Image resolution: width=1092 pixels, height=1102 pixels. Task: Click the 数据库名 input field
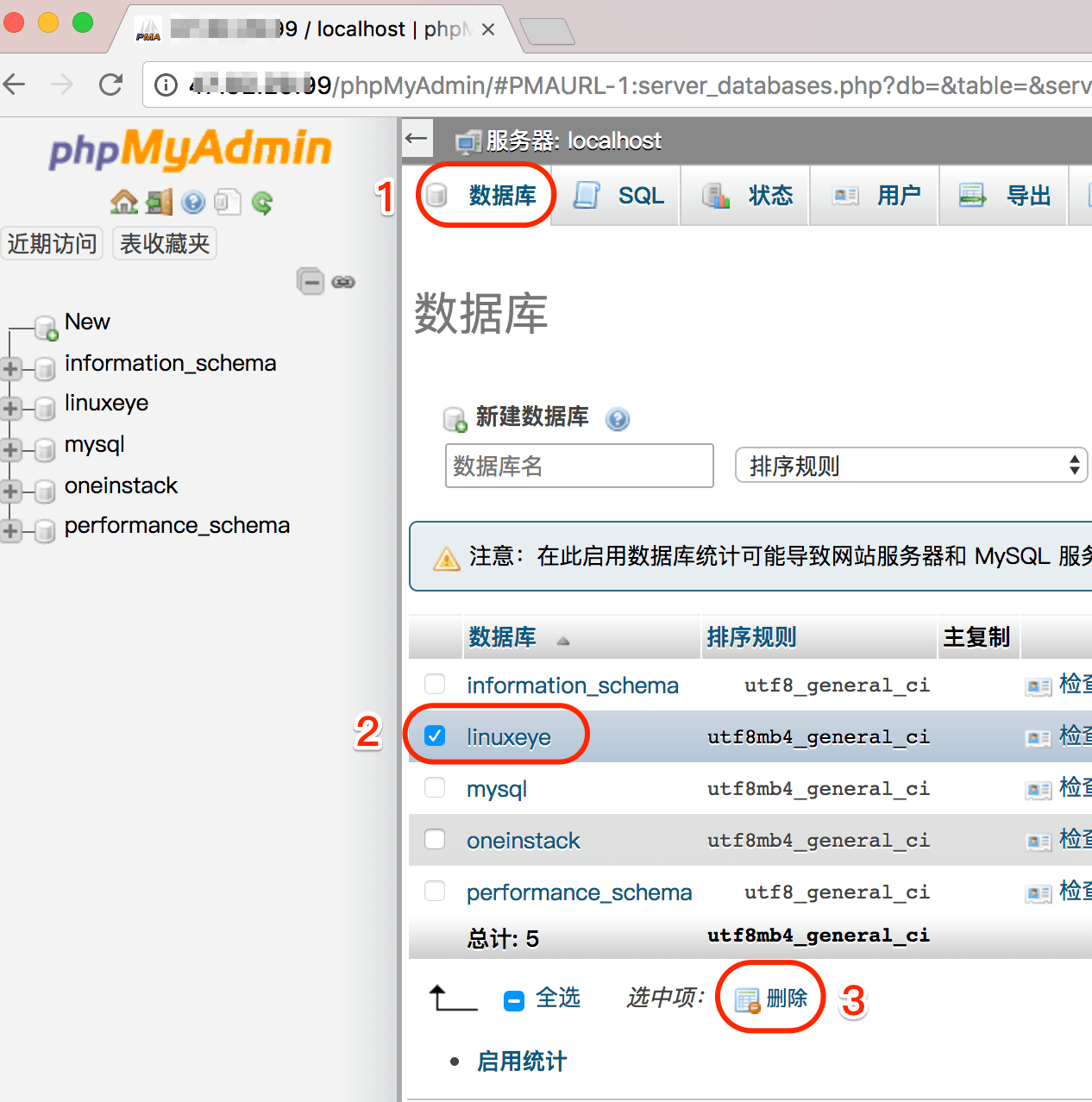coord(580,466)
